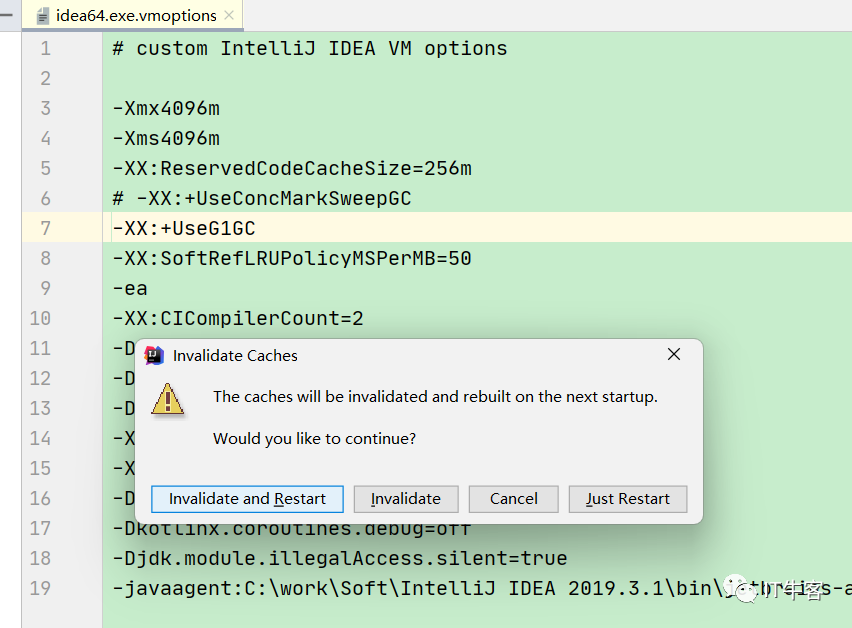
Task: Click the IntelliJ logo in the dialog title
Action: pos(154,355)
